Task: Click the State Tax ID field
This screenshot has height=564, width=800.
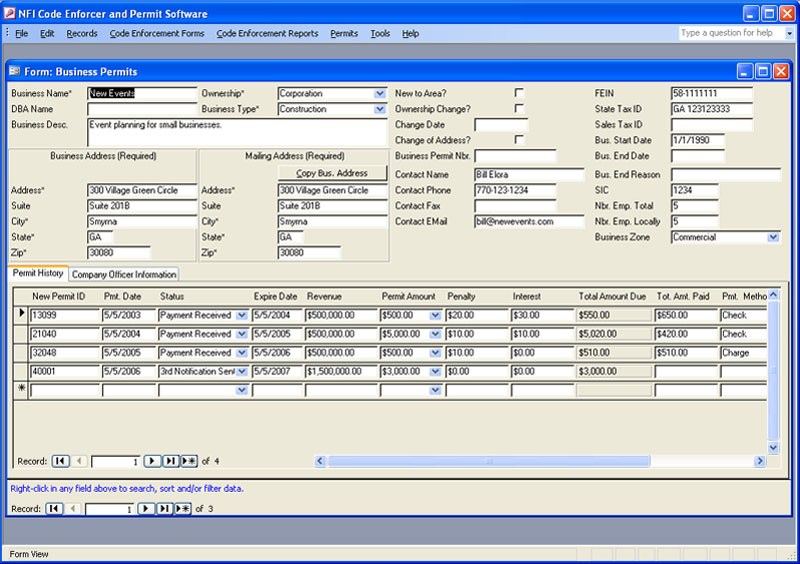Action: pyautogui.click(x=712, y=109)
